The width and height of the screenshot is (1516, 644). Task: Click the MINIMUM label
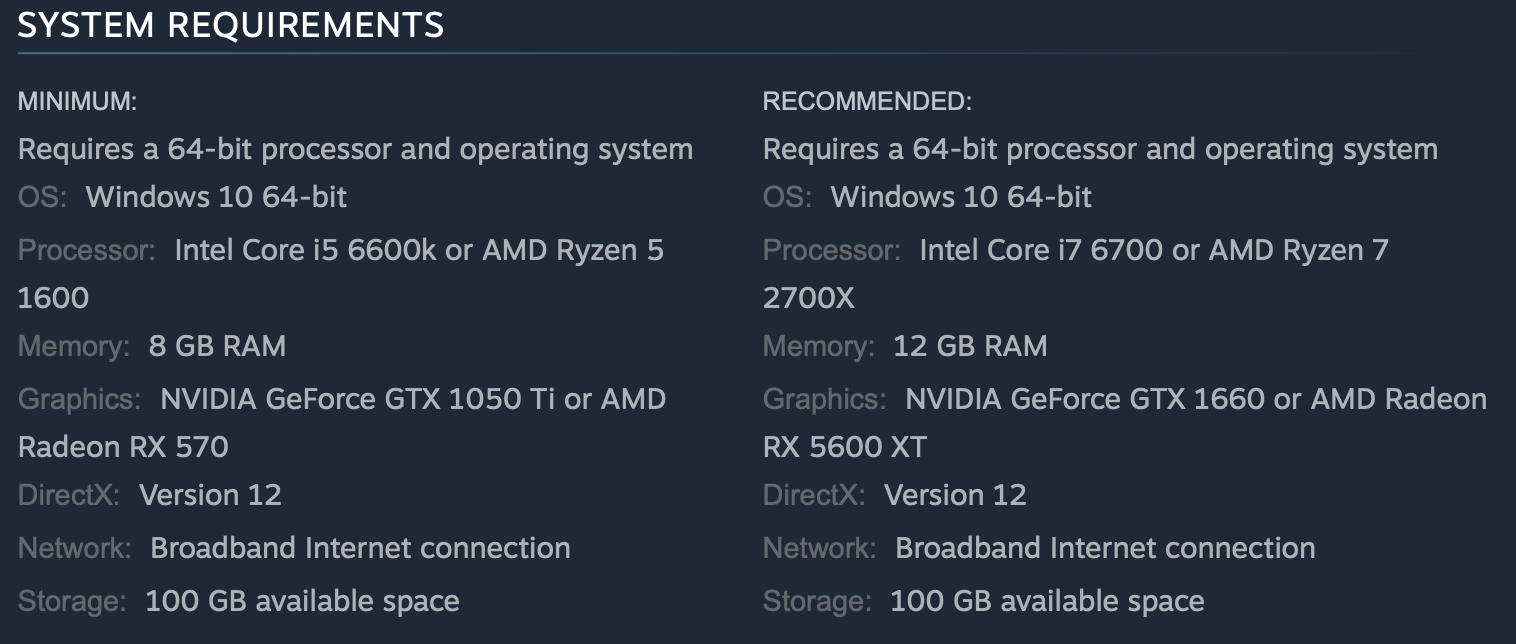77,101
